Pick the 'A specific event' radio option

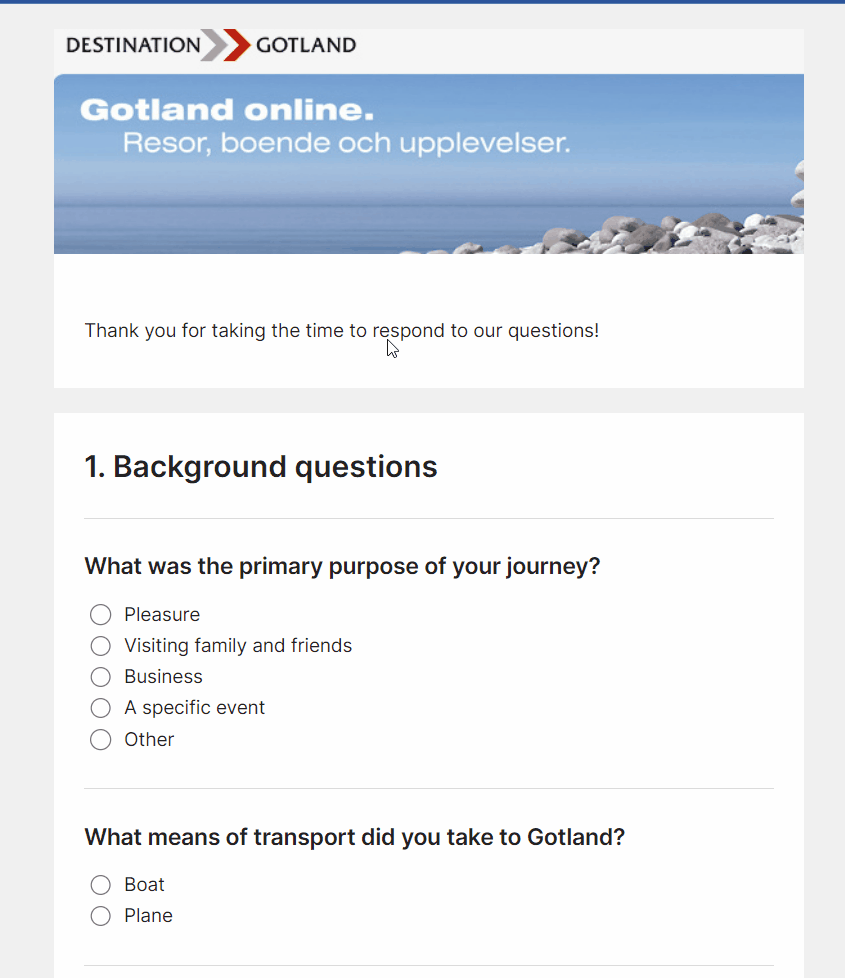coord(100,708)
